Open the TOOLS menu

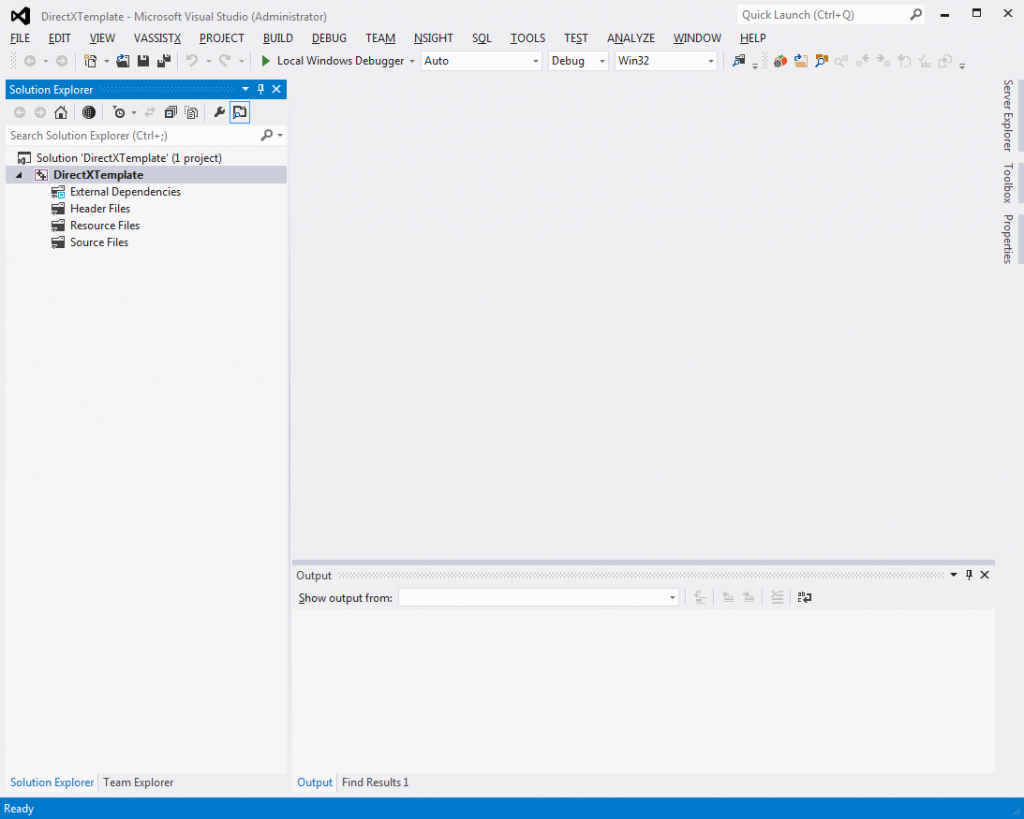528,38
